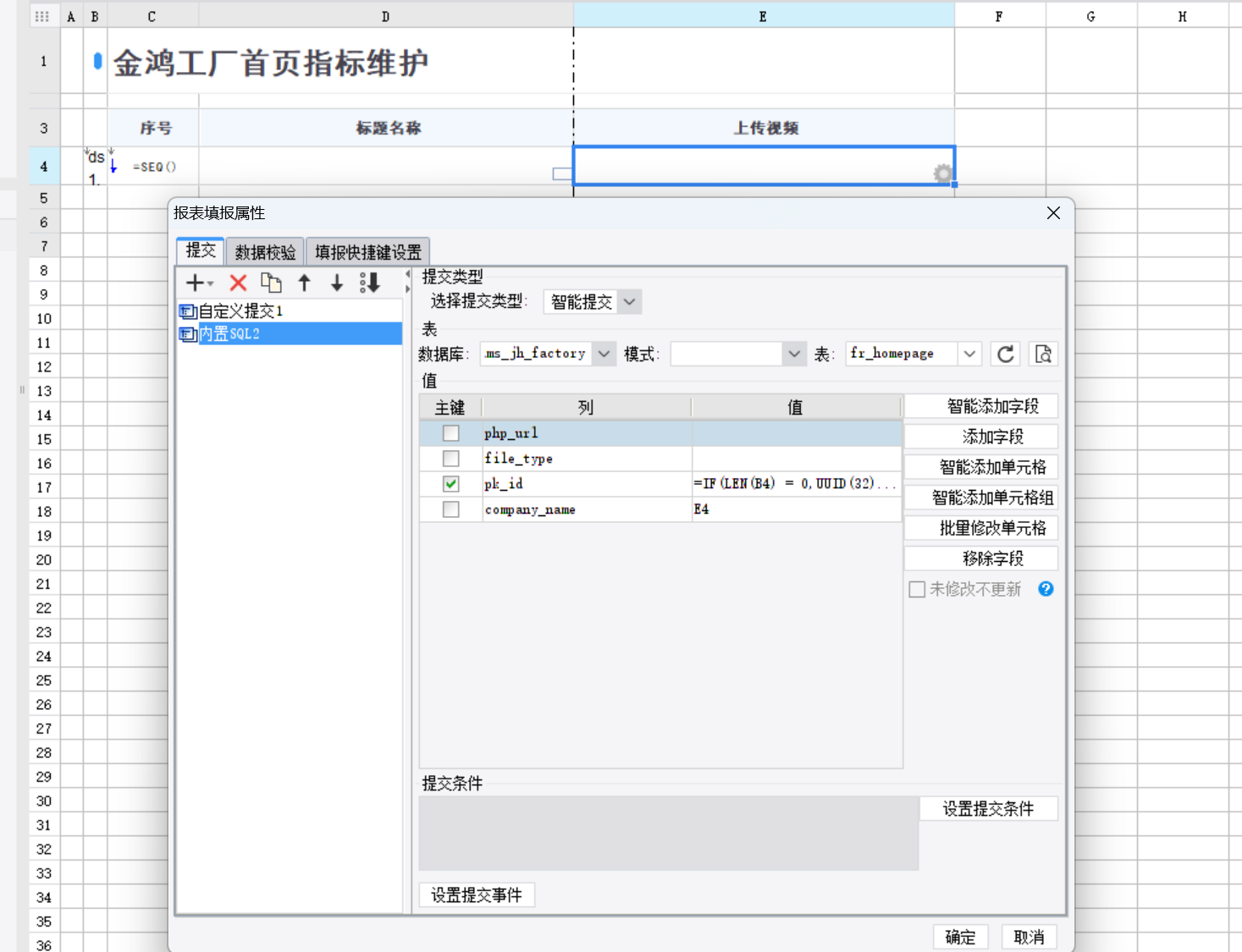This screenshot has height=952, width=1242.
Task: Open the add-submission plus menu
Action: [x=200, y=283]
